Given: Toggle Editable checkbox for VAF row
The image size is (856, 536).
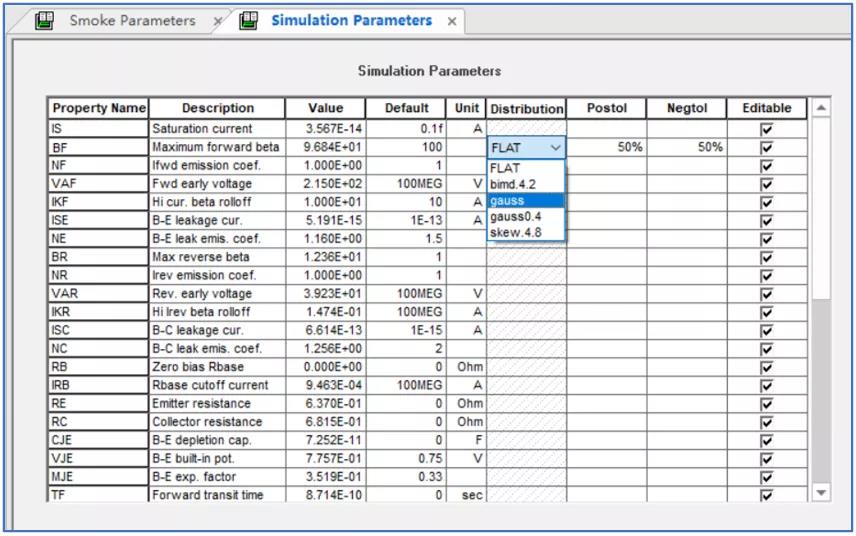Looking at the screenshot, I should tap(766, 184).
